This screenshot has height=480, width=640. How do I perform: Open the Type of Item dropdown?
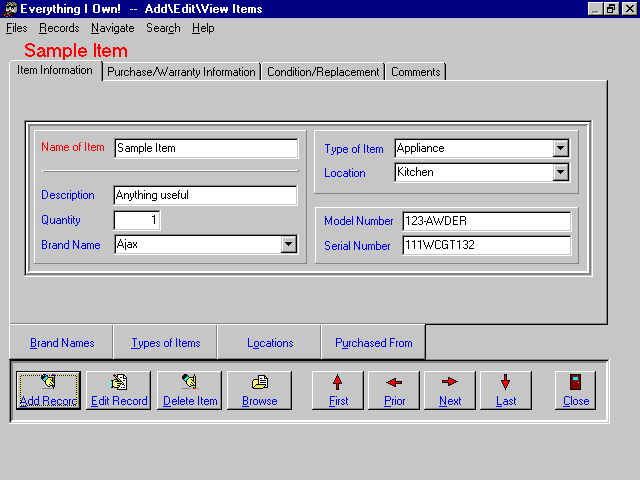pos(561,148)
